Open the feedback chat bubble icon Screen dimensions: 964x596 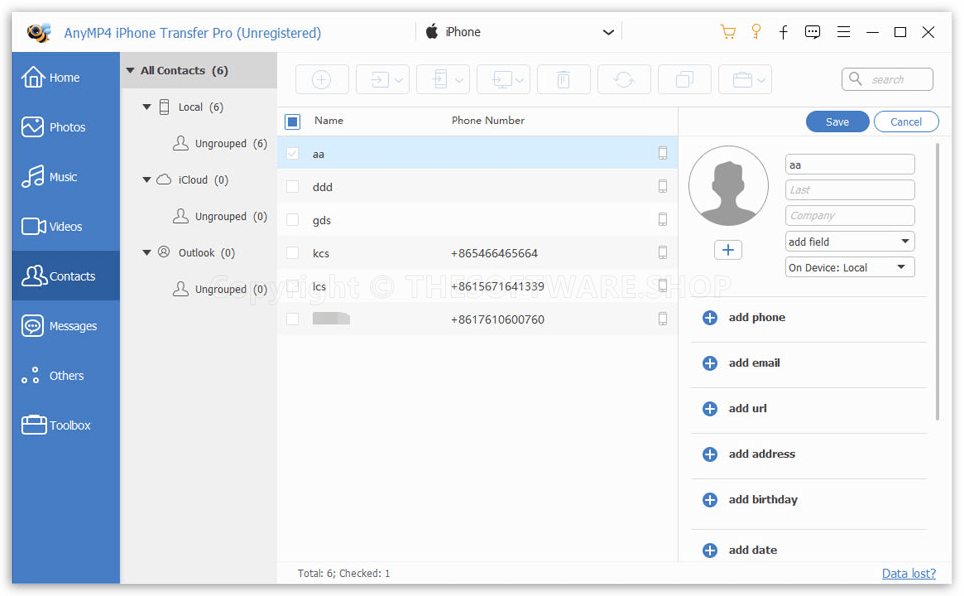point(812,32)
